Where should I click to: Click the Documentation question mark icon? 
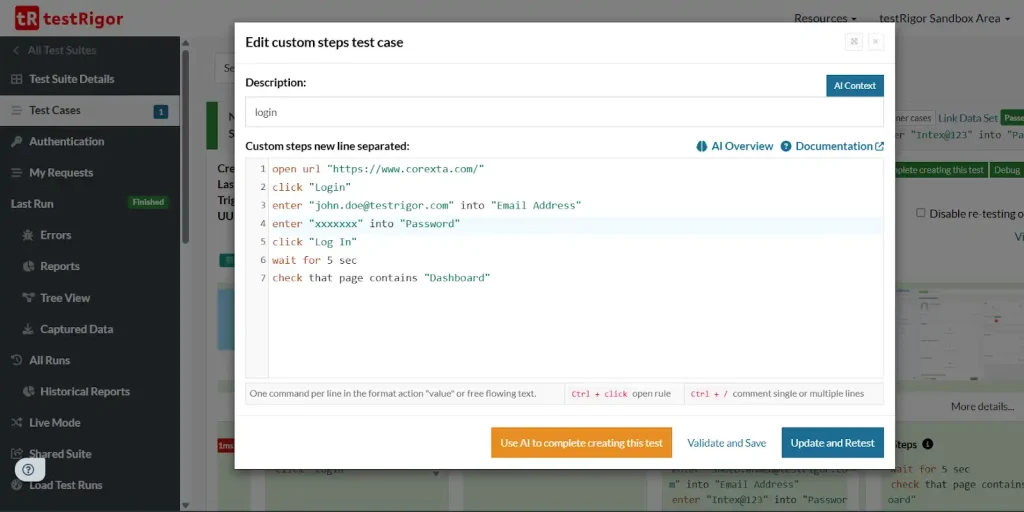(786, 146)
